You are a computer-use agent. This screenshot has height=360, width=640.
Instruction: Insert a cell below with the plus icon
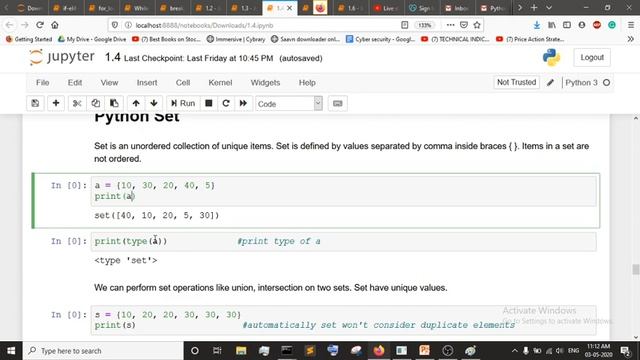point(56,103)
